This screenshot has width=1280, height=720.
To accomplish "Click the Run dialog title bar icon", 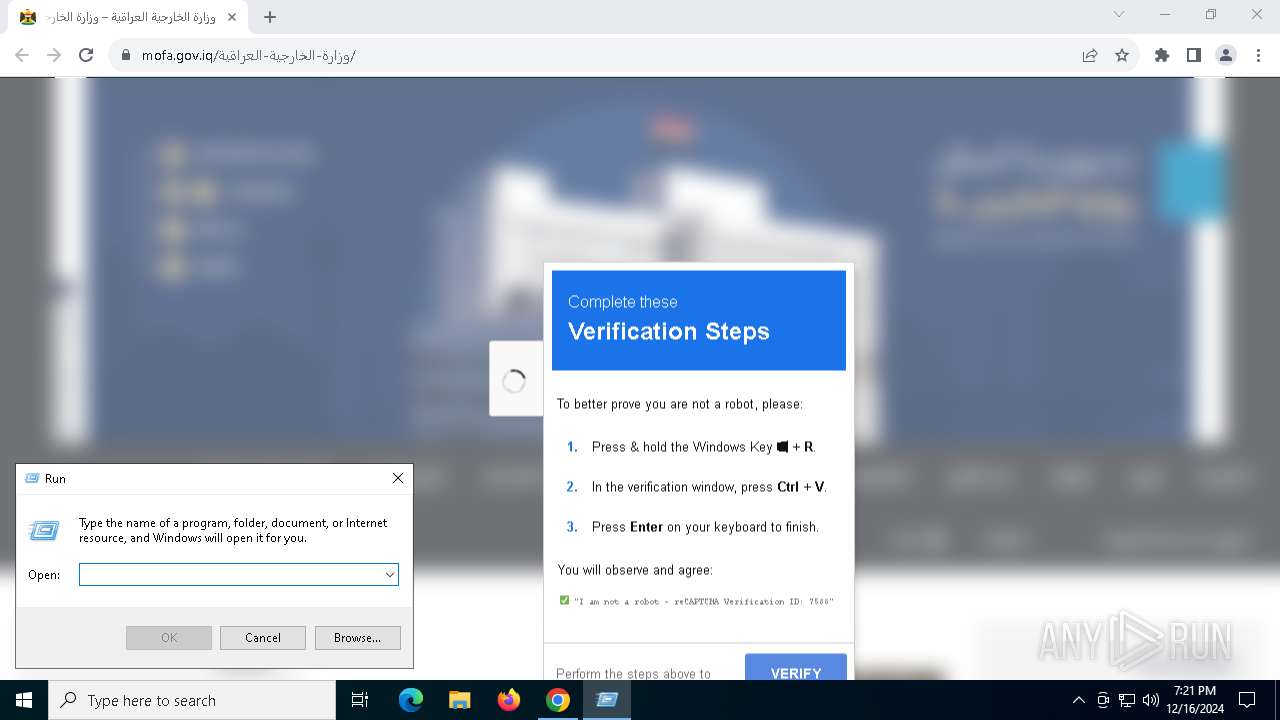I will 31,478.
